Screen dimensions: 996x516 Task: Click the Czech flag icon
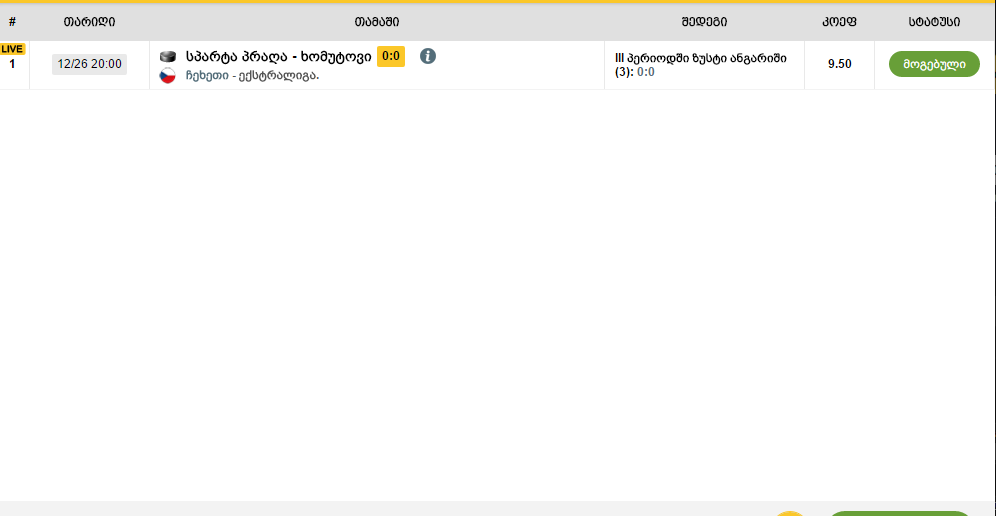point(168,76)
